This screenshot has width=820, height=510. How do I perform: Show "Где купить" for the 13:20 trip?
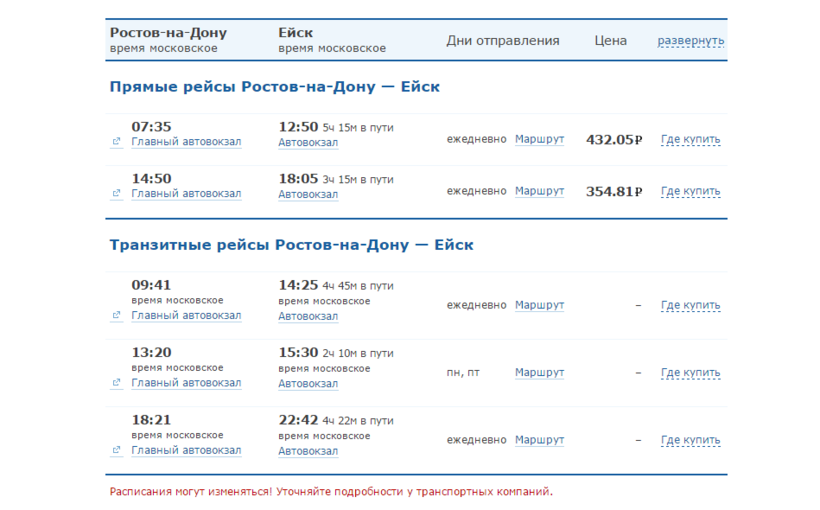point(690,373)
